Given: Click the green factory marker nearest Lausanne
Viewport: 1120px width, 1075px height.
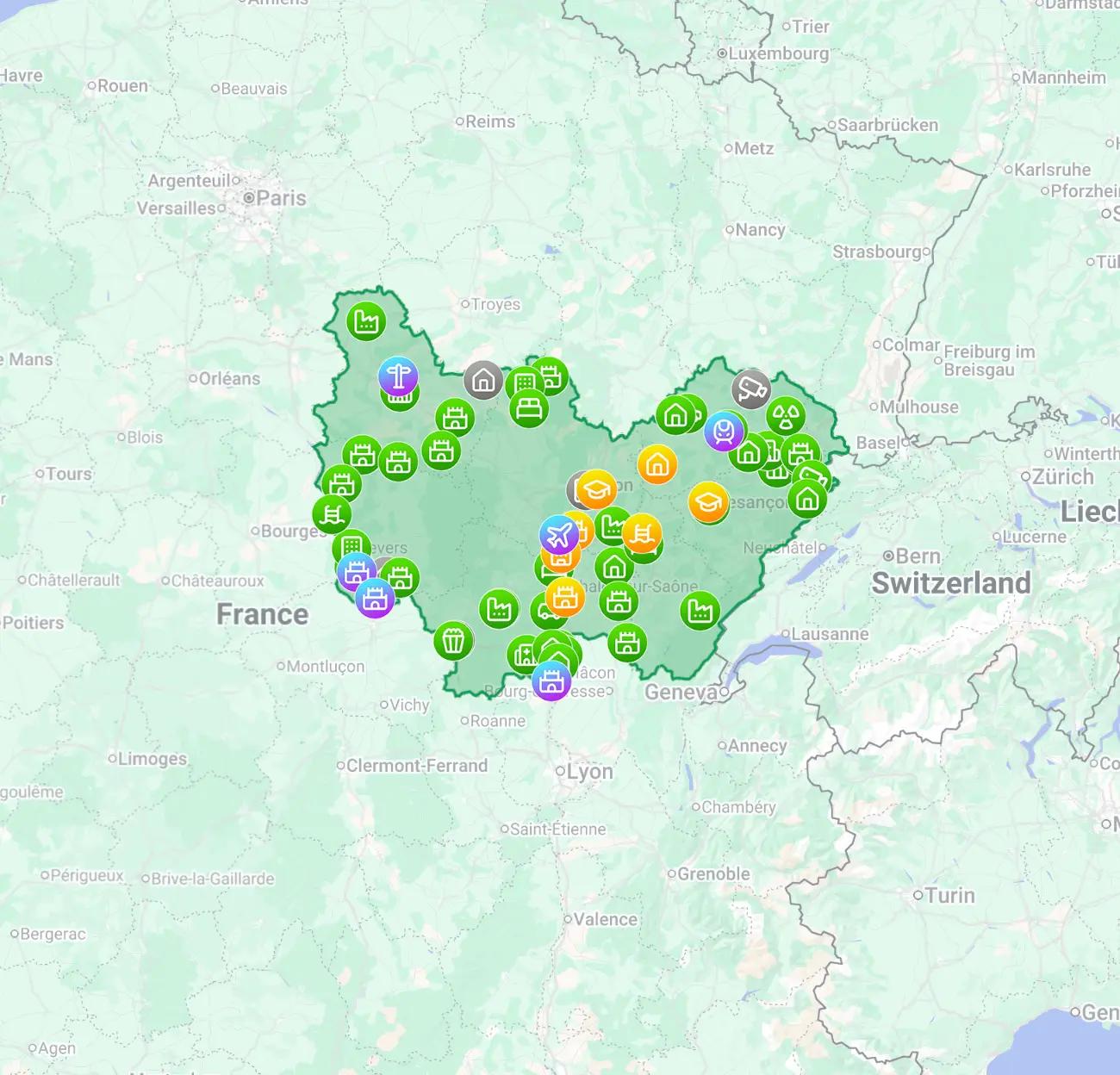Looking at the screenshot, I should tap(700, 611).
